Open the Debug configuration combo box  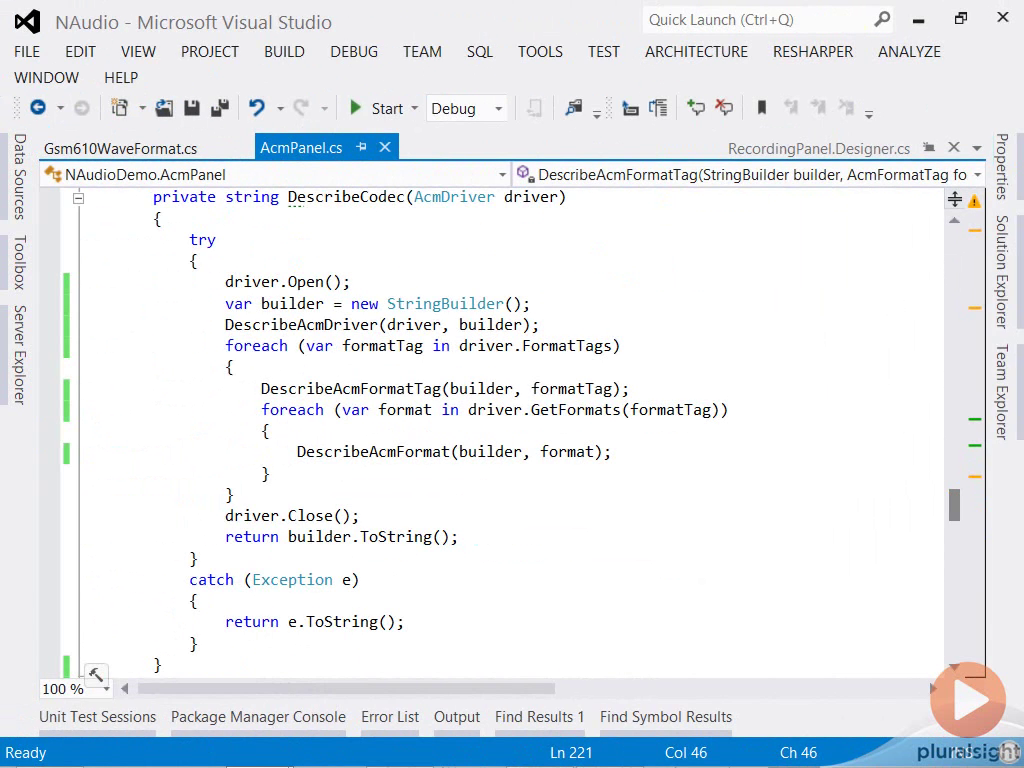click(466, 108)
